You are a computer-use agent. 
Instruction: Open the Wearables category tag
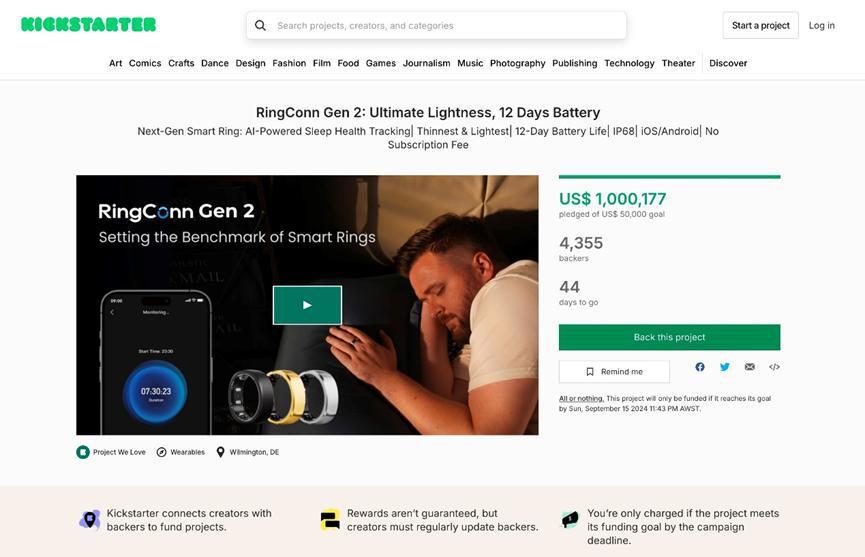pyautogui.click(x=180, y=452)
